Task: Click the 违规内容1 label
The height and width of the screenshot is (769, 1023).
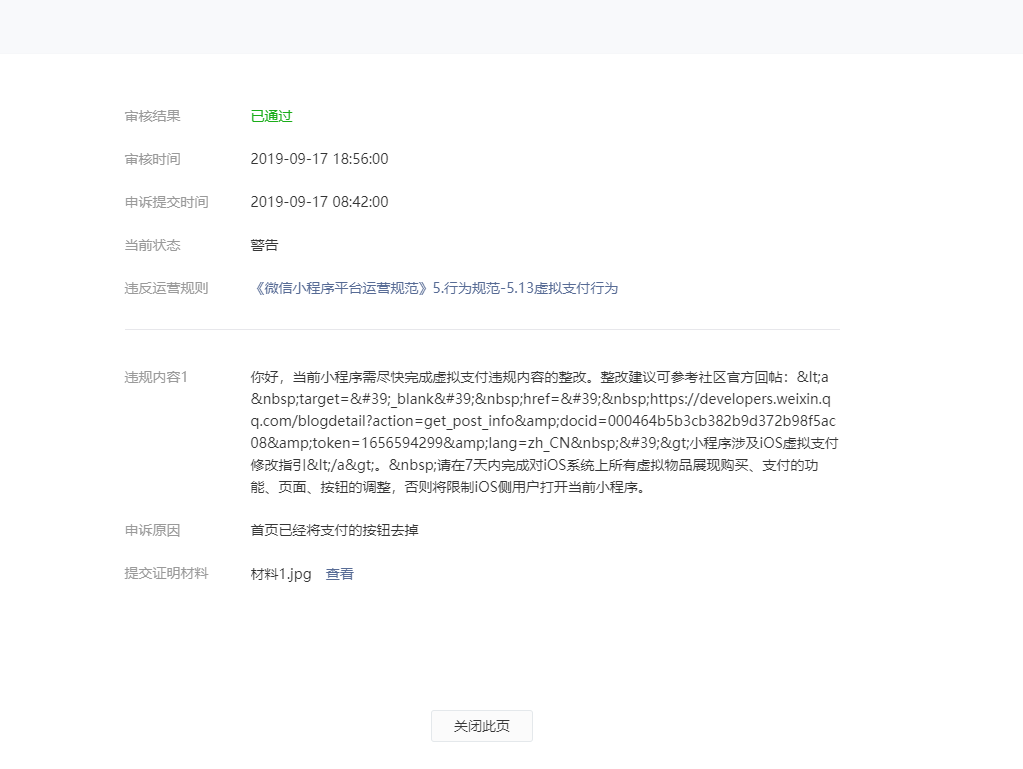Action: tap(156, 377)
